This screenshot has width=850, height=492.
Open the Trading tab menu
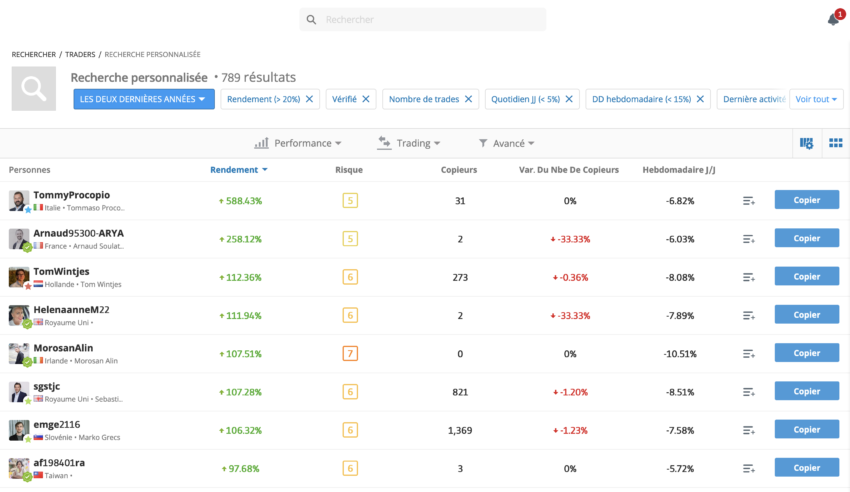point(409,143)
